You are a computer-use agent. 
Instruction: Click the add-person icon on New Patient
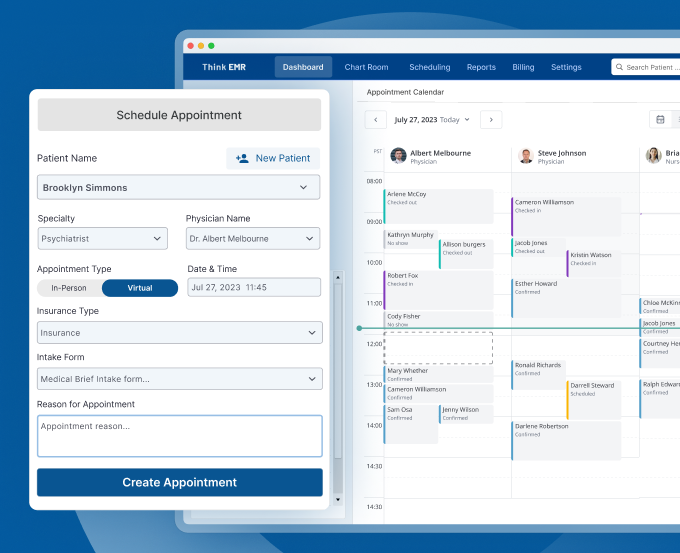(242, 158)
